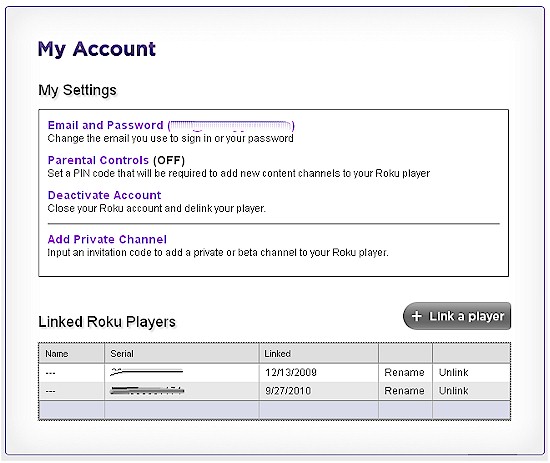Open the Email and Password settings link
The image size is (550, 463).
(x=106, y=125)
